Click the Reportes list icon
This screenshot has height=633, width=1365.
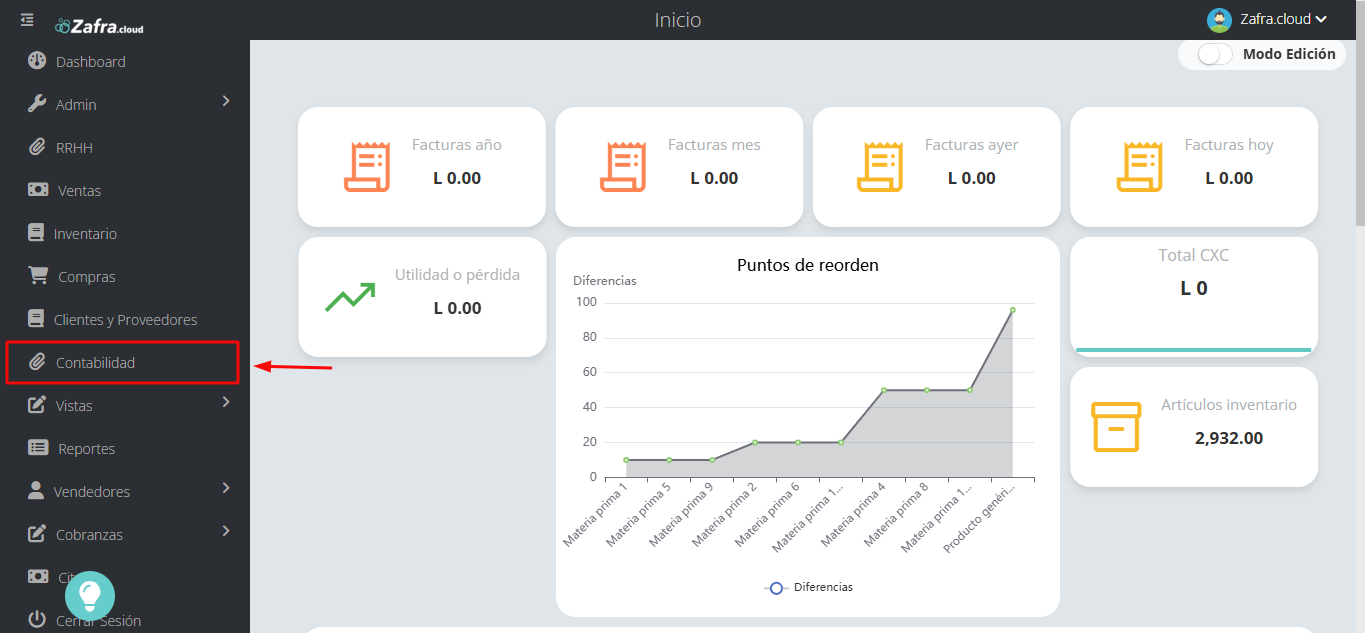pyautogui.click(x=38, y=448)
